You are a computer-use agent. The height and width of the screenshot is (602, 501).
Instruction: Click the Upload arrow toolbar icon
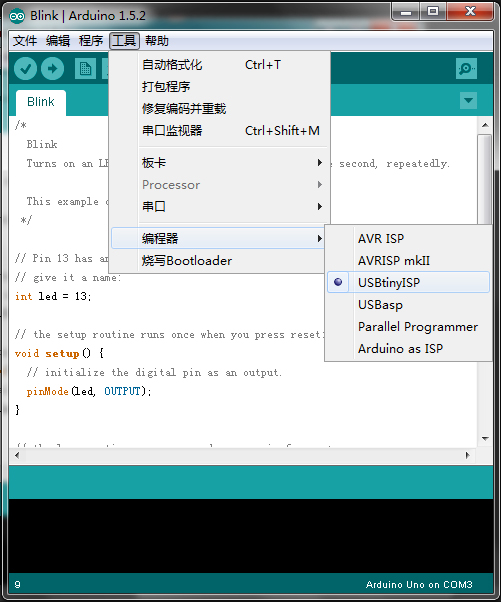click(53, 69)
